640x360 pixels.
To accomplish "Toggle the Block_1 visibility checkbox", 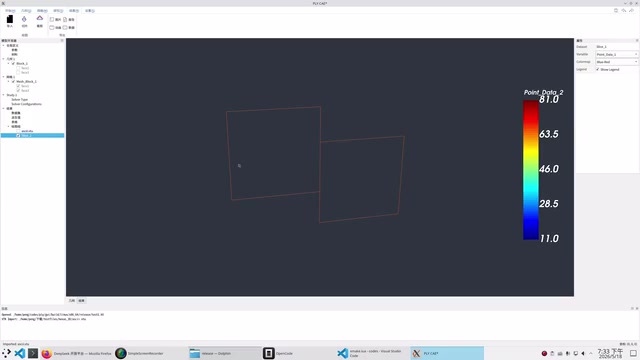I will [13, 64].
